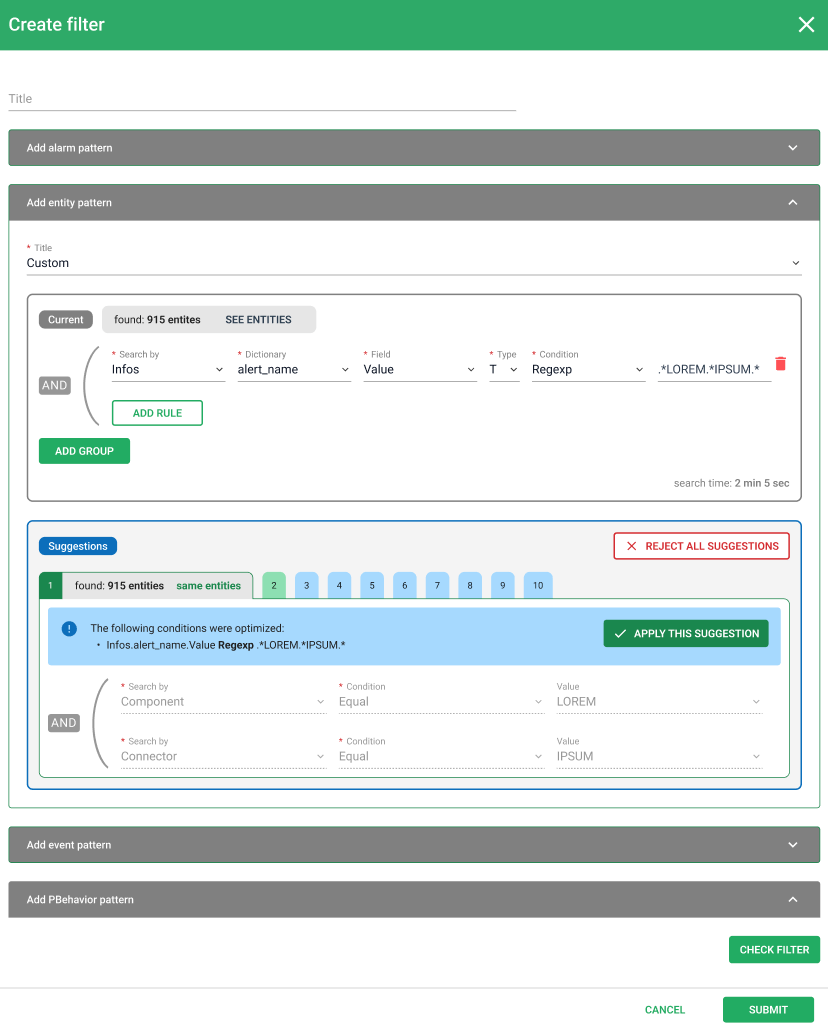
Task: Click the Add Rule button
Action: point(157,413)
